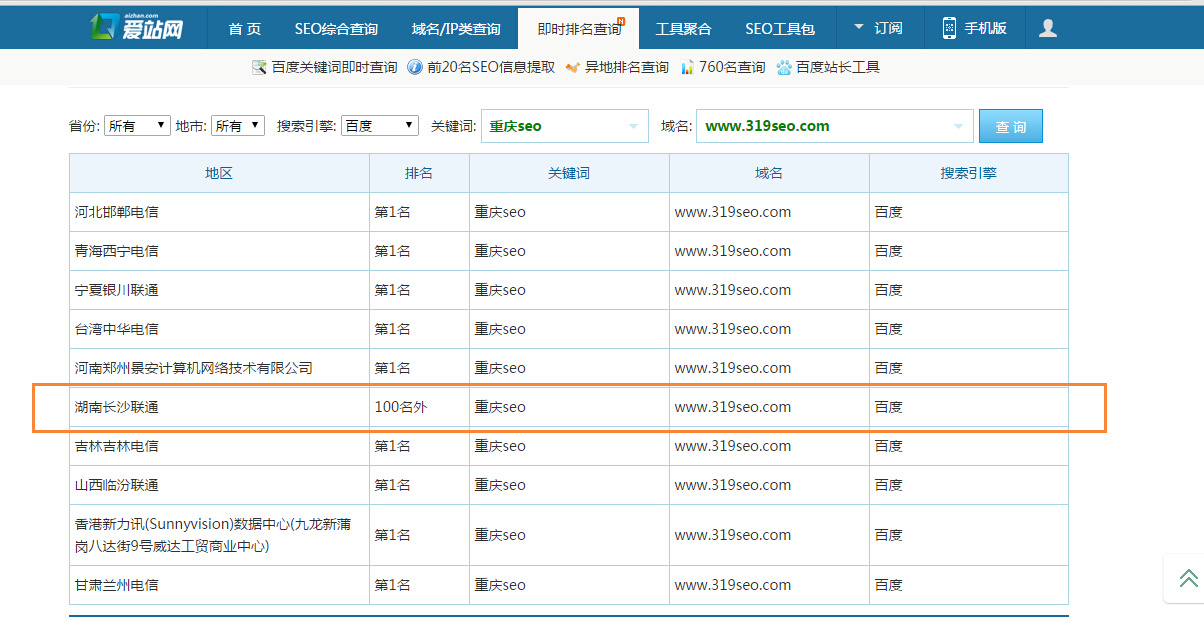Click www.319seo.com in the 青海西宁电信 row

point(733,251)
